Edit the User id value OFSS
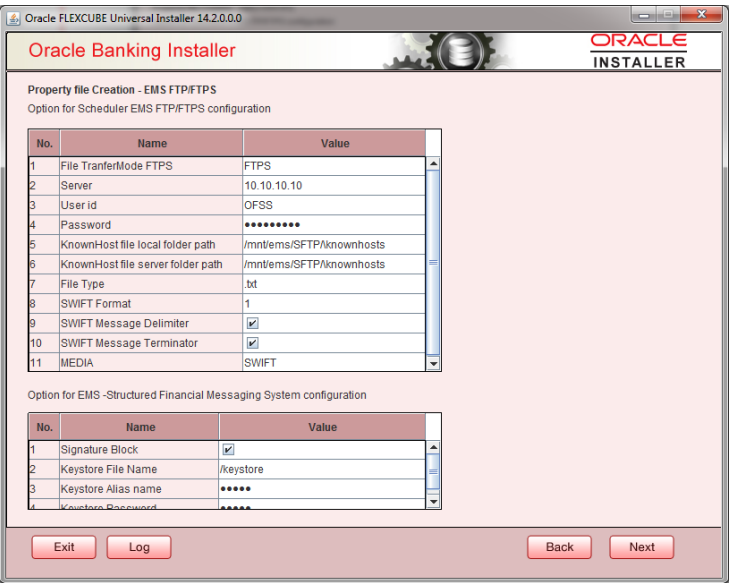 click(334, 205)
